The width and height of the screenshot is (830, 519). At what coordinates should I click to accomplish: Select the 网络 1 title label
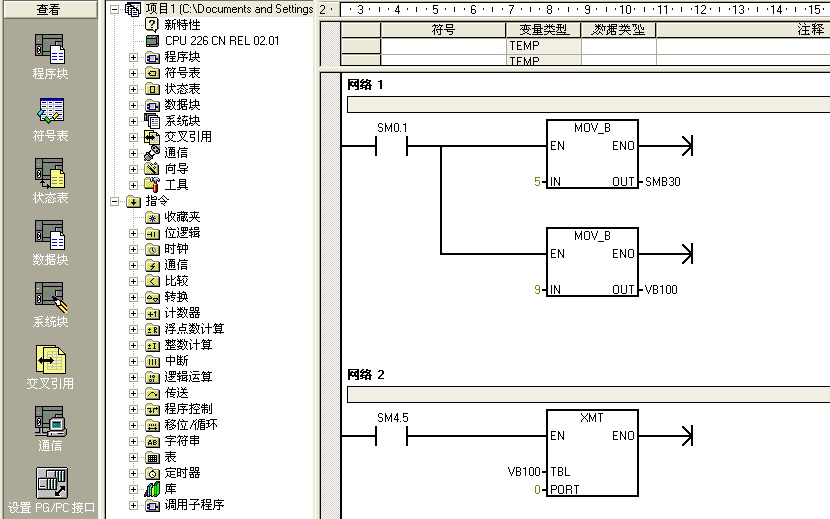pos(365,85)
